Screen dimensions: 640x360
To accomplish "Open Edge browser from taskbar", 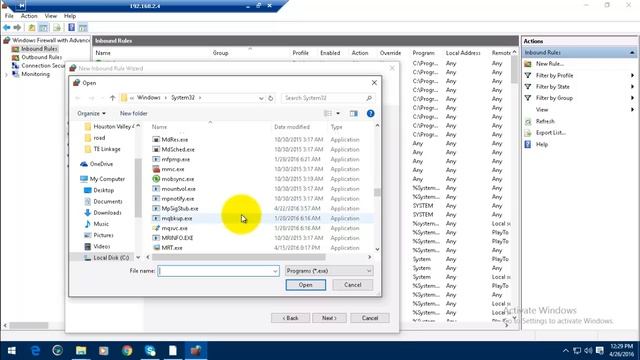I will 36,351.
